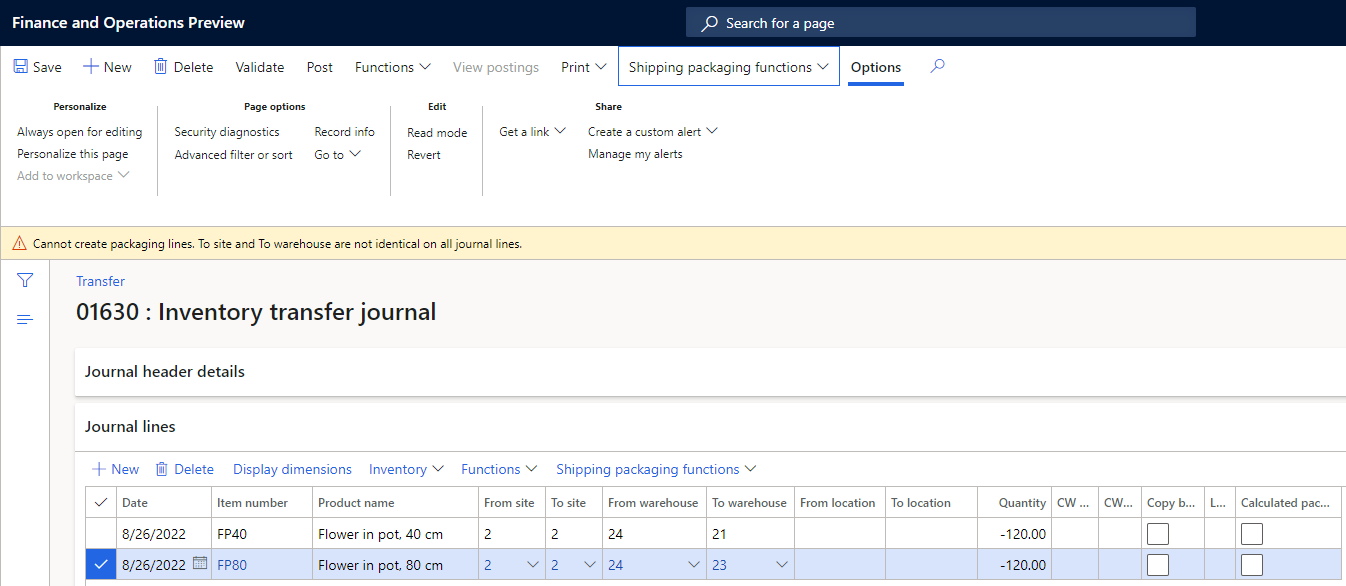Open the Functions menu in top action bar

(x=392, y=67)
